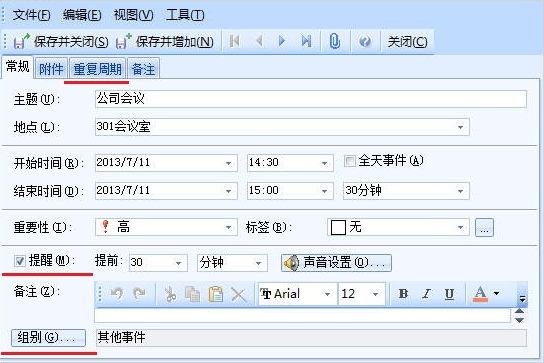Open the 30分钟 duration dropdown
Image resolution: width=544 pixels, height=363 pixels.
tap(460, 191)
